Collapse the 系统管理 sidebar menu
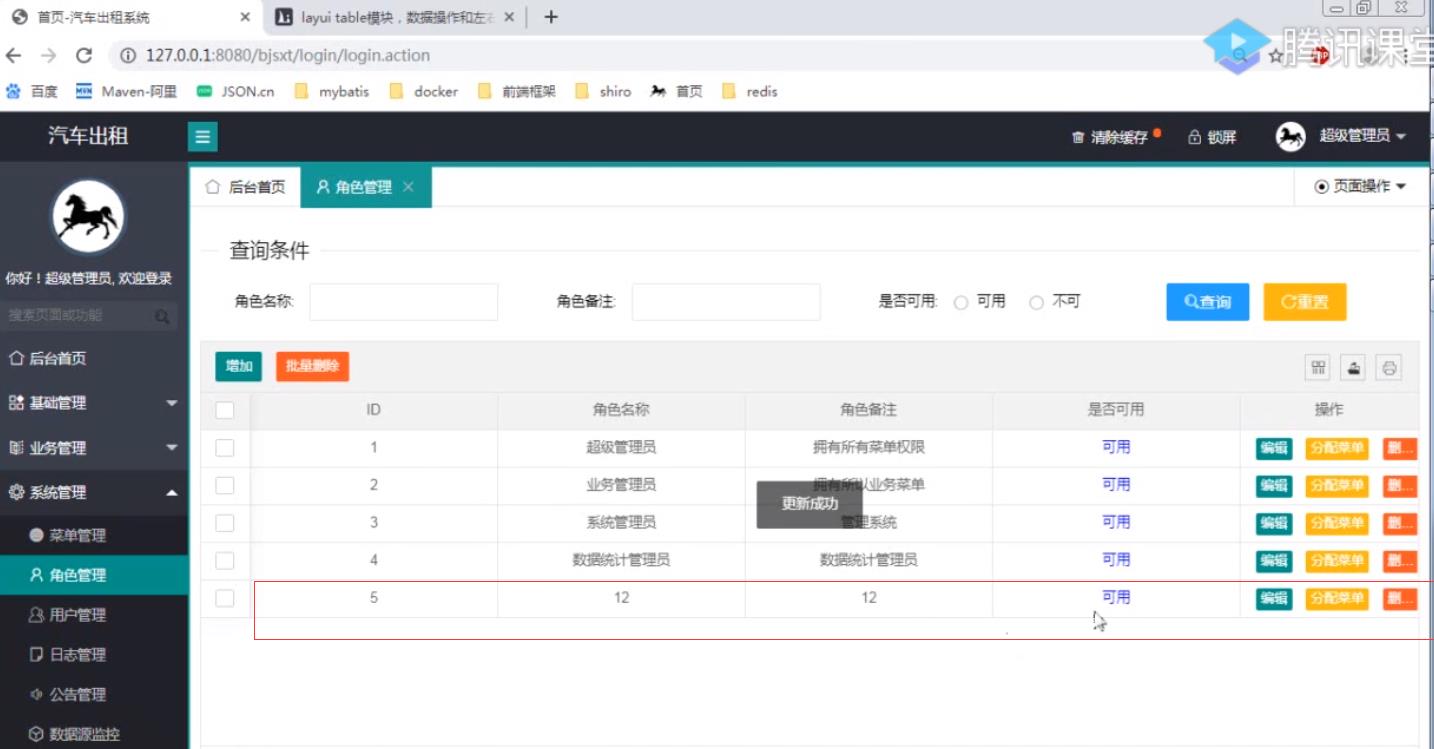Viewport: 1434px width, 749px height. 94,492
